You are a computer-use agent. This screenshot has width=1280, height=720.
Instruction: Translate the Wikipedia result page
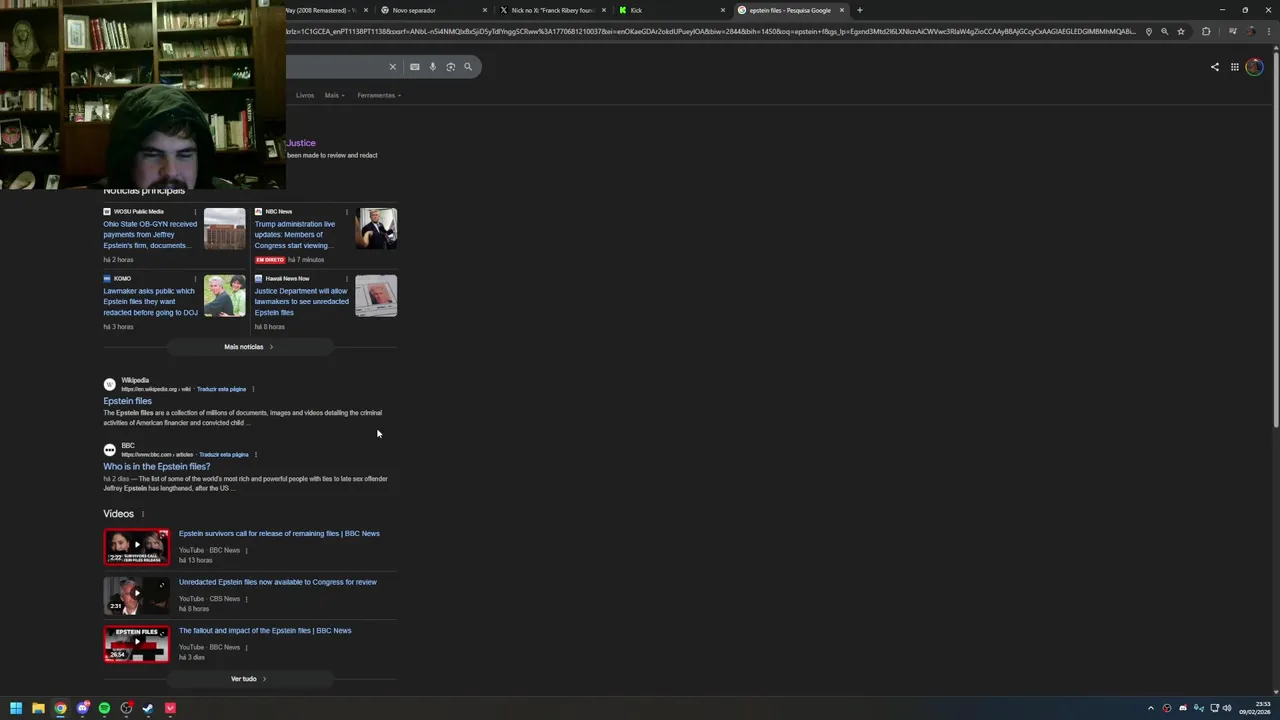pyautogui.click(x=221, y=389)
